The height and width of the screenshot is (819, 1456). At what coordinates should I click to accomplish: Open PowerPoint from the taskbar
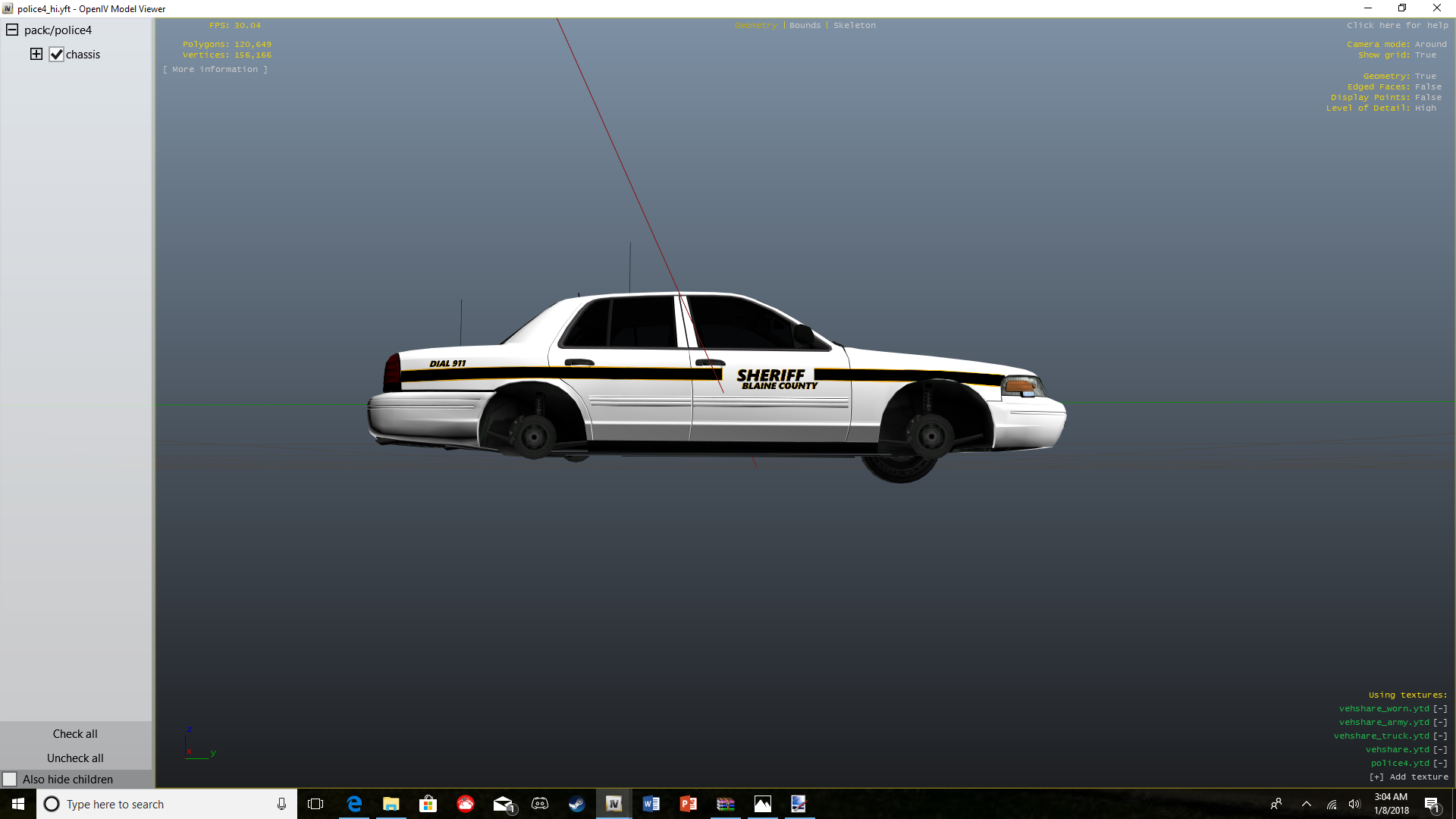click(x=688, y=804)
